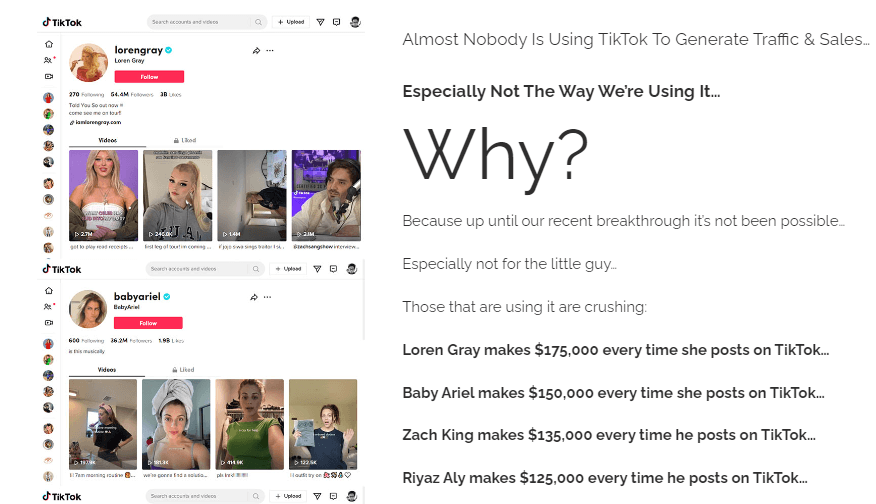Image resolution: width=876 pixels, height=504 pixels.
Task: Click the share arrow on babyariel's profile
Action: click(x=254, y=297)
